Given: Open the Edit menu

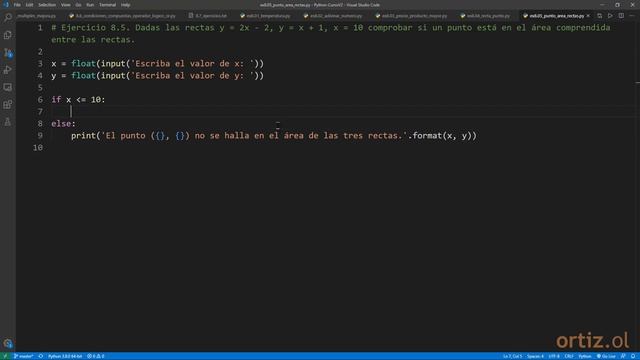Looking at the screenshot, I should pyautogui.click(x=29, y=5).
